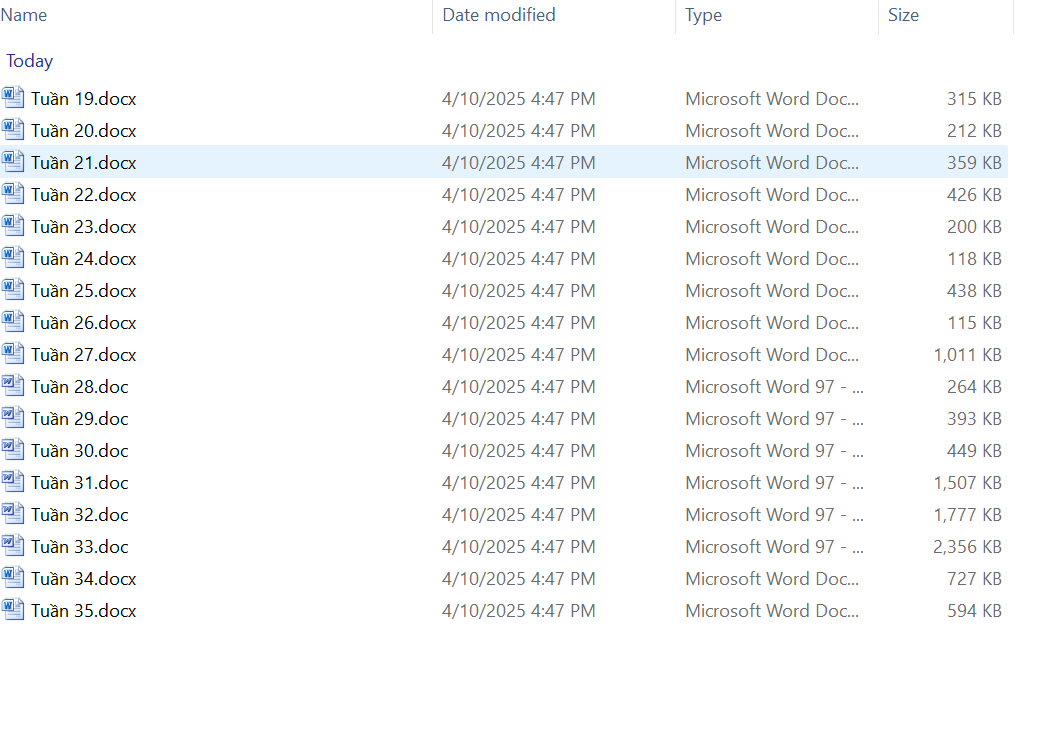Select the Word icon next to Tuần 22.docx
The image size is (1054, 756).
click(x=13, y=194)
